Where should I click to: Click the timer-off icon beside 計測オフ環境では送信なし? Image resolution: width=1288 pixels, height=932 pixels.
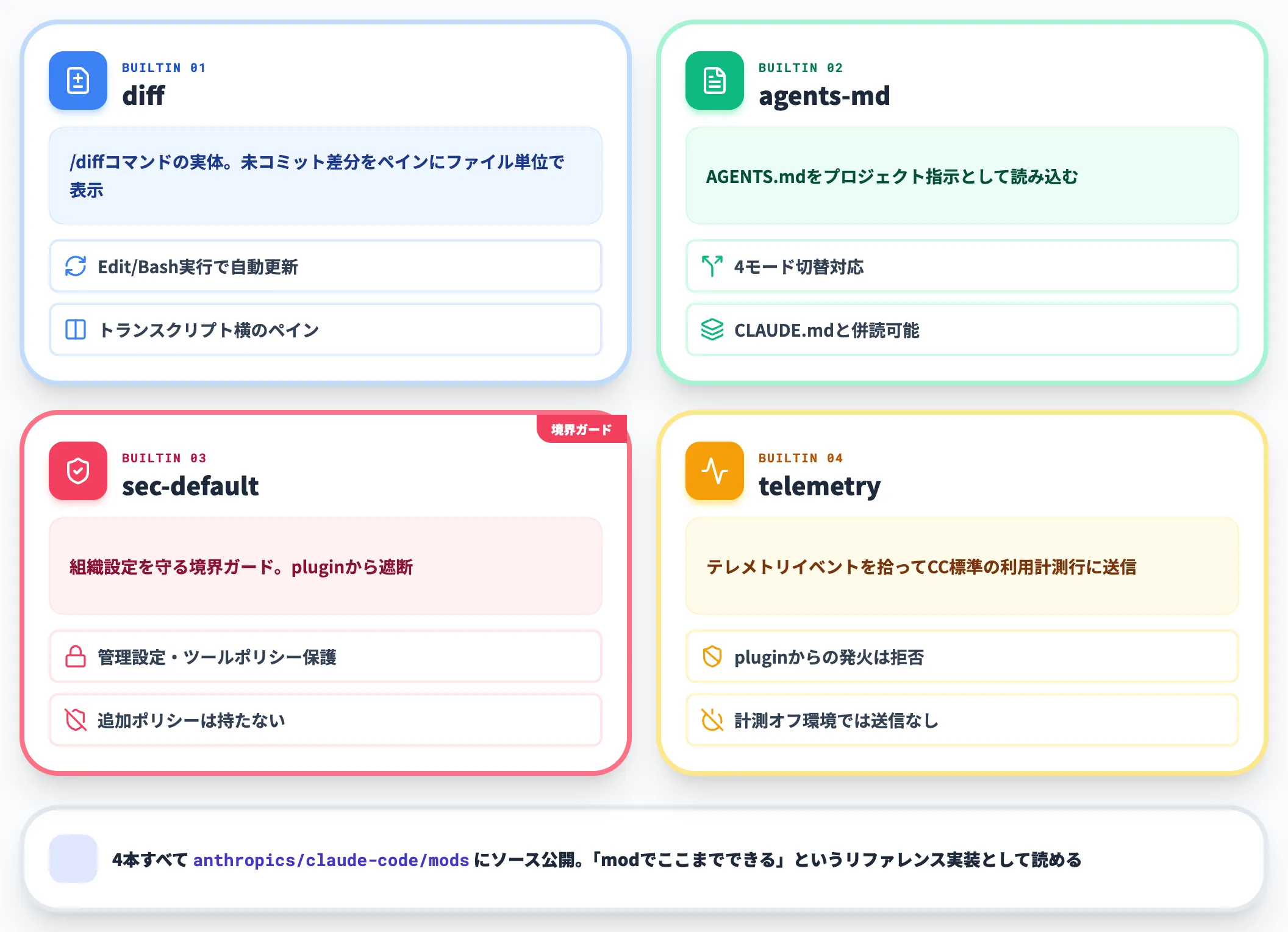tap(712, 720)
